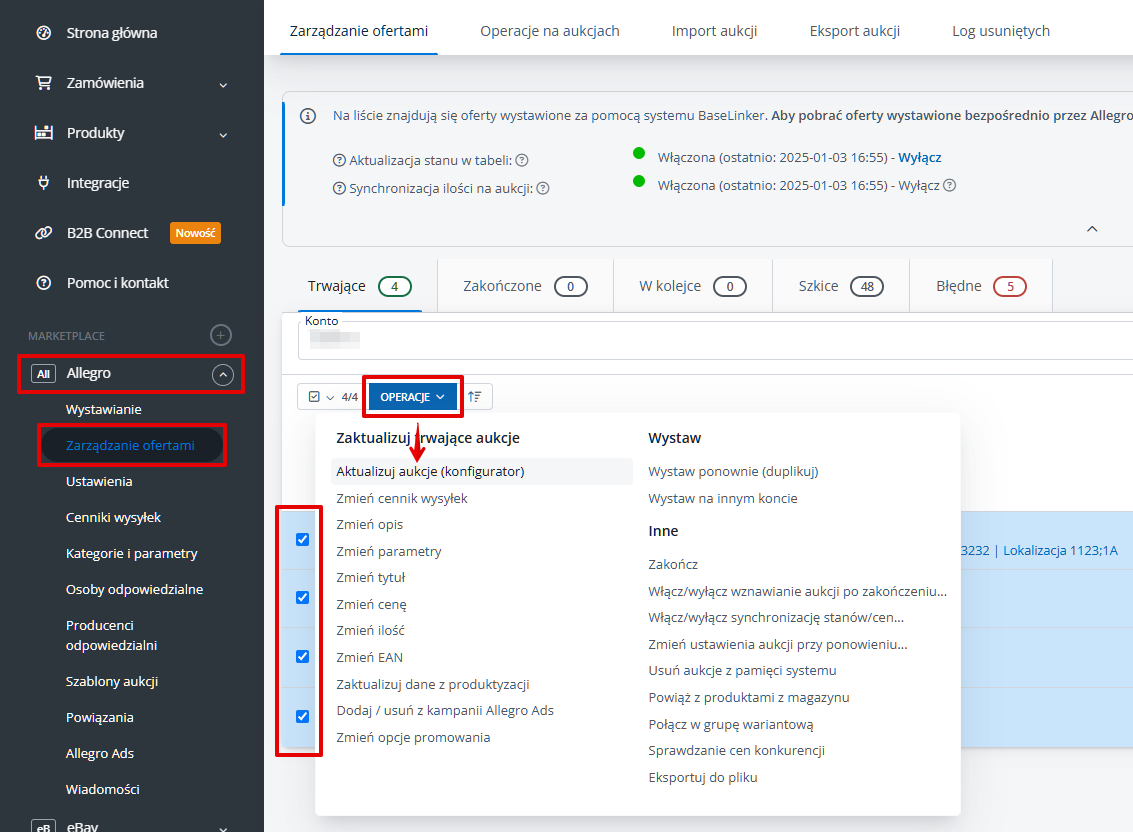Choose 'Zmień cennik wysyłek' from the menu
The height and width of the screenshot is (832, 1133).
402,498
